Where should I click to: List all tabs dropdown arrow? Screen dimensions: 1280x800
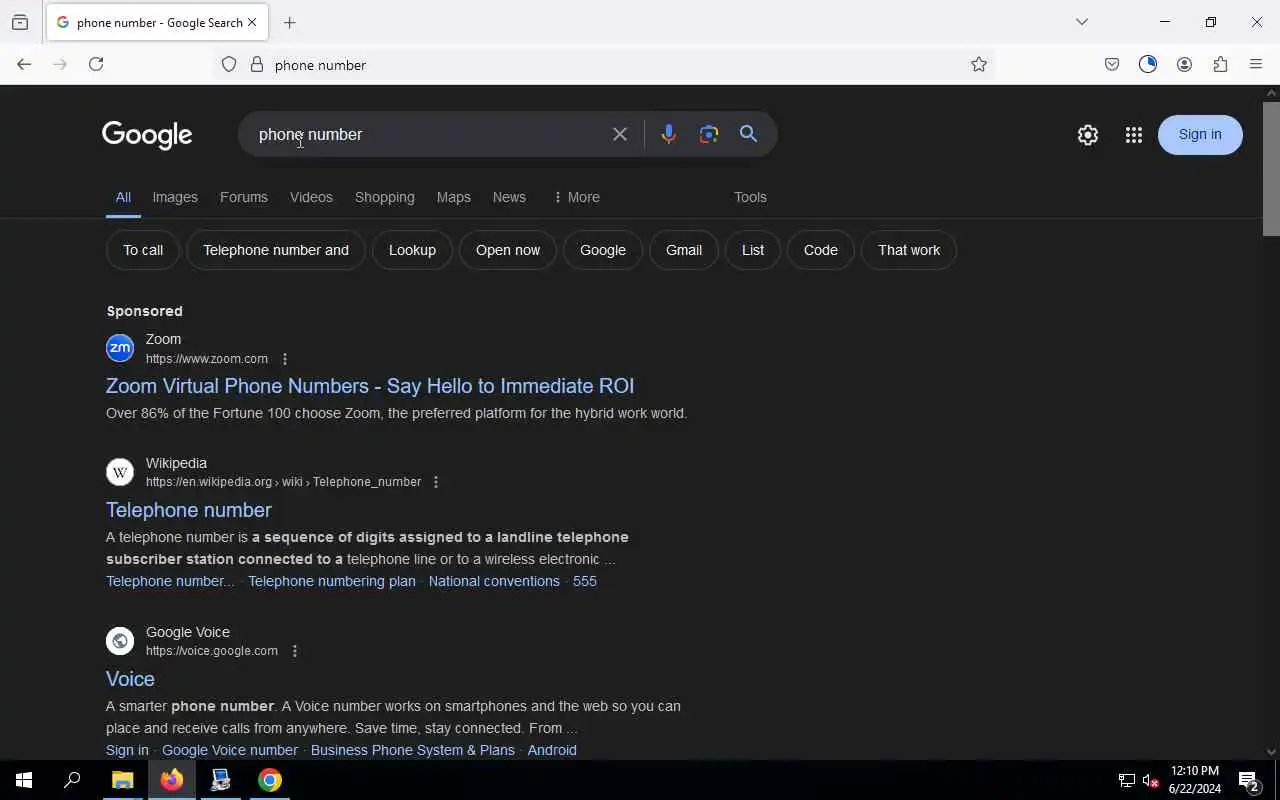[1082, 22]
